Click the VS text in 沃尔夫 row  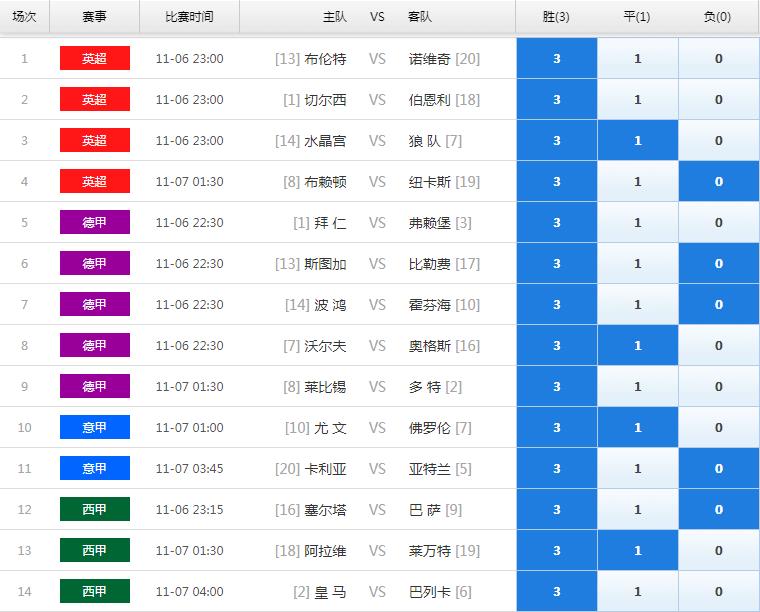coord(377,345)
